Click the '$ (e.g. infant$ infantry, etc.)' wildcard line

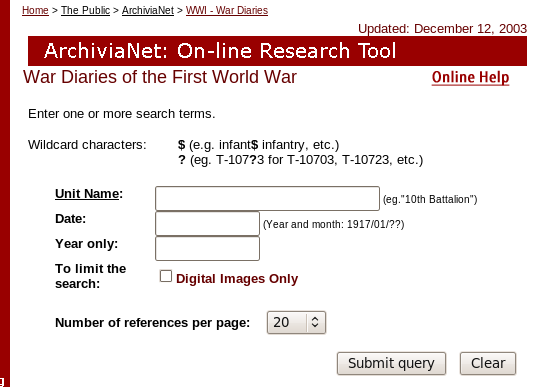259,145
